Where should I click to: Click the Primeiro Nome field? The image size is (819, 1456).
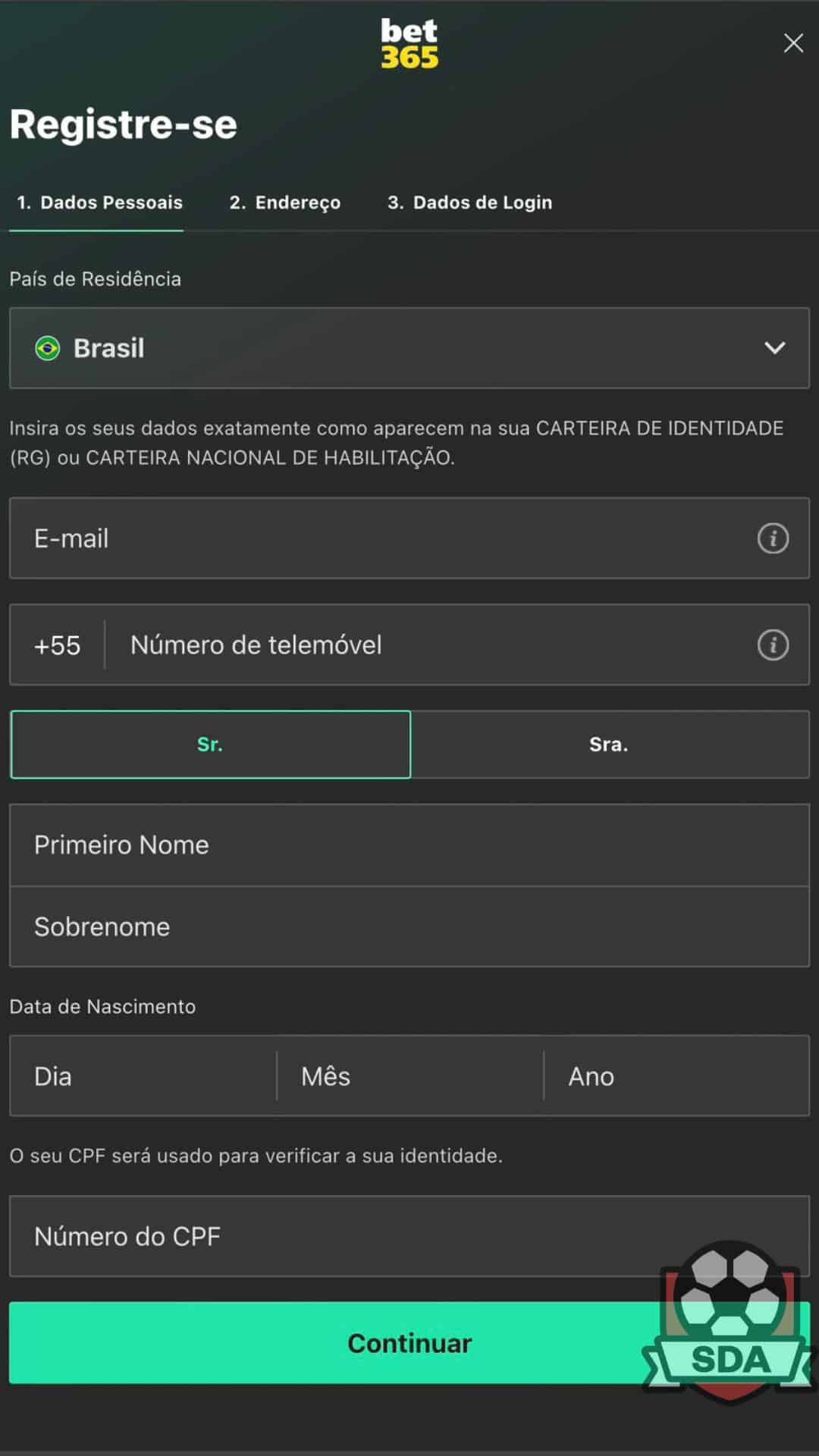409,845
